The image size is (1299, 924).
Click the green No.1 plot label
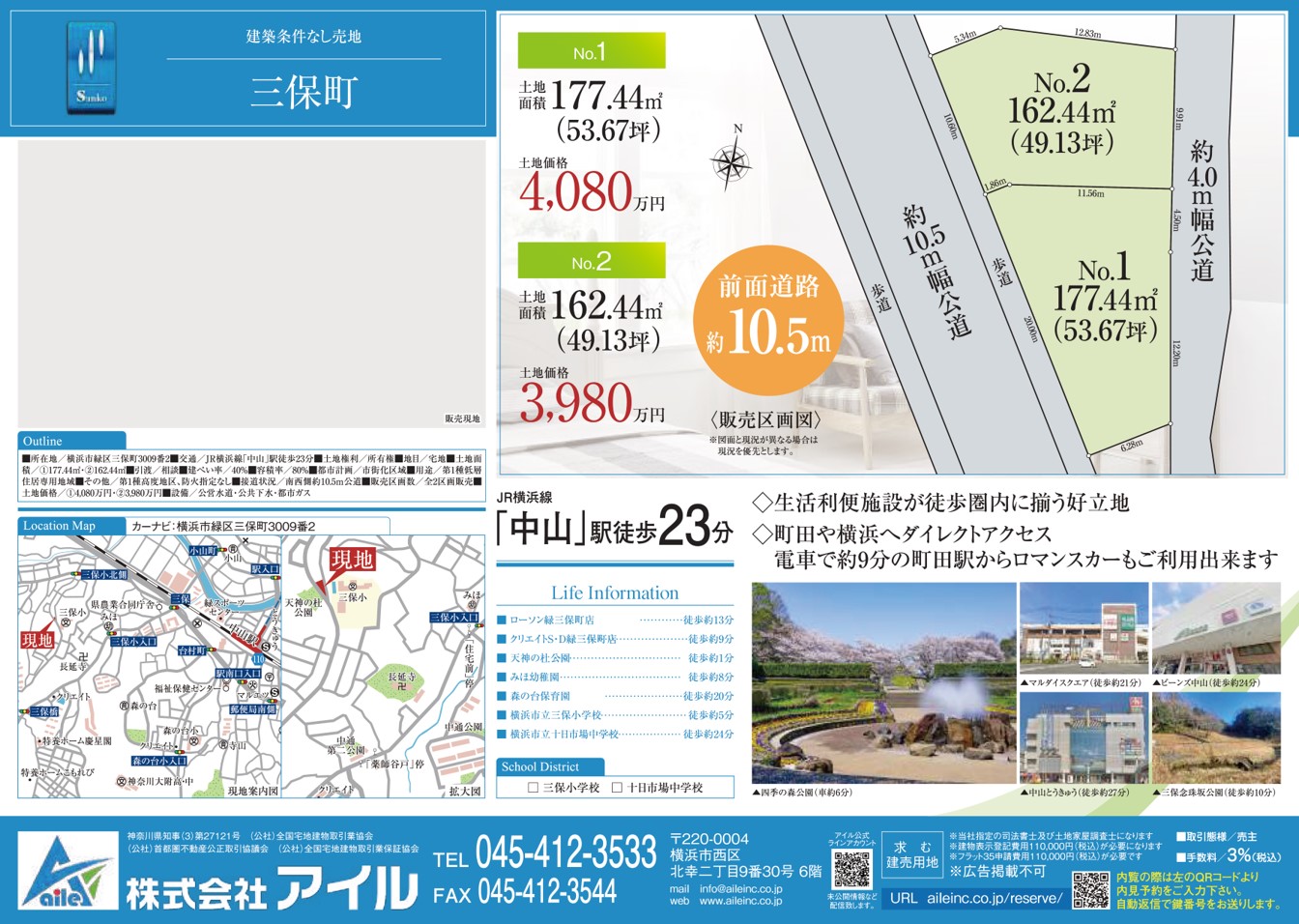(x=591, y=52)
